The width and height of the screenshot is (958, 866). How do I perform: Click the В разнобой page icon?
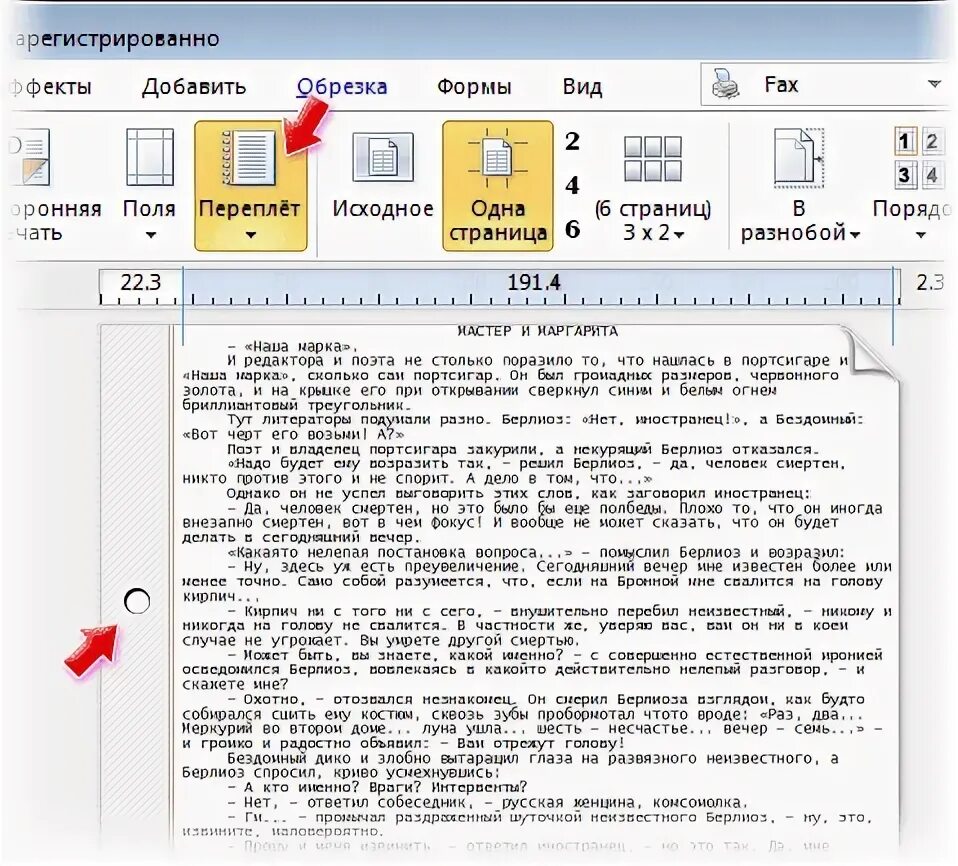(x=799, y=158)
